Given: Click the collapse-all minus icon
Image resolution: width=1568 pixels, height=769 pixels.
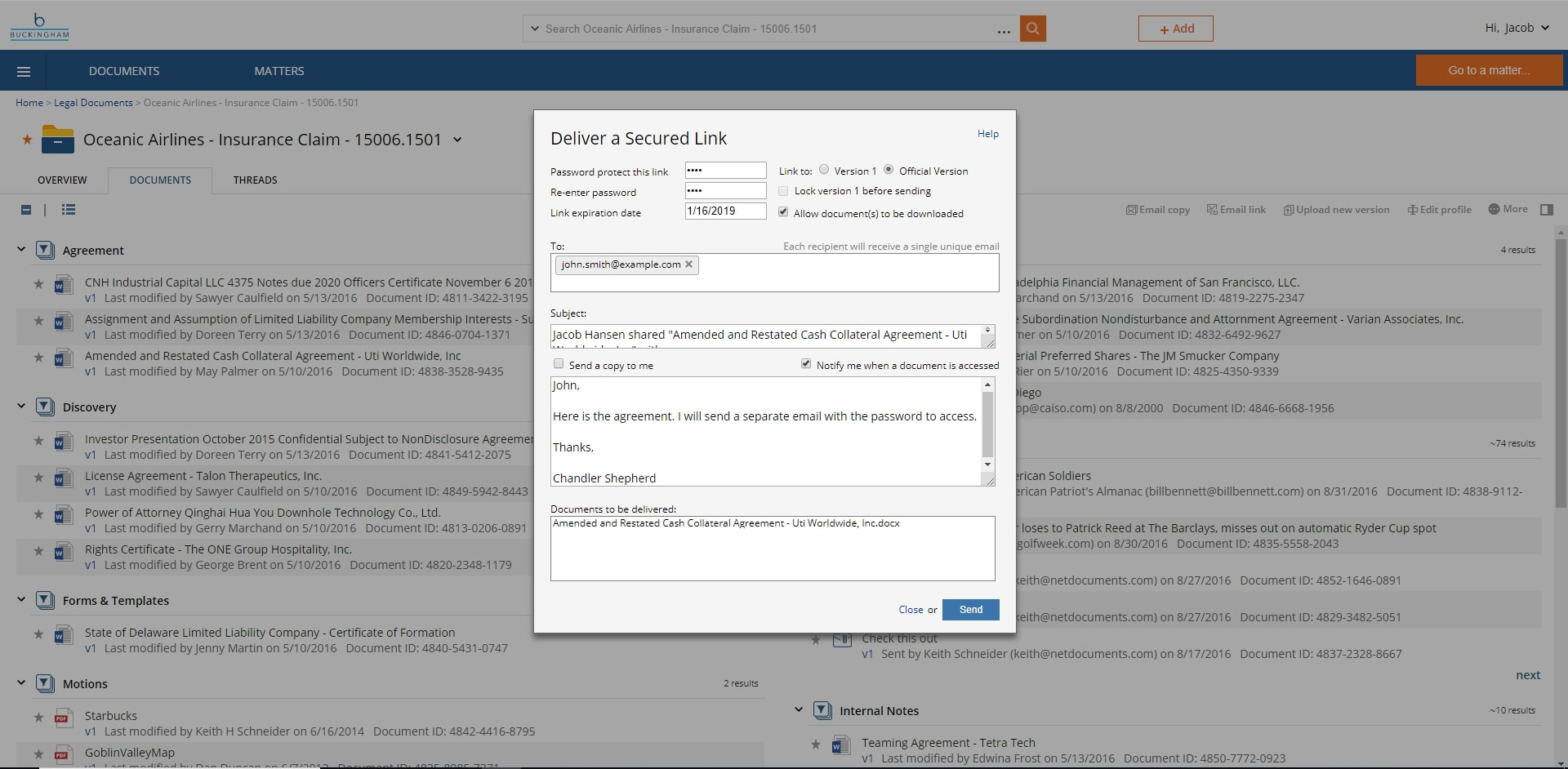Looking at the screenshot, I should [x=26, y=210].
